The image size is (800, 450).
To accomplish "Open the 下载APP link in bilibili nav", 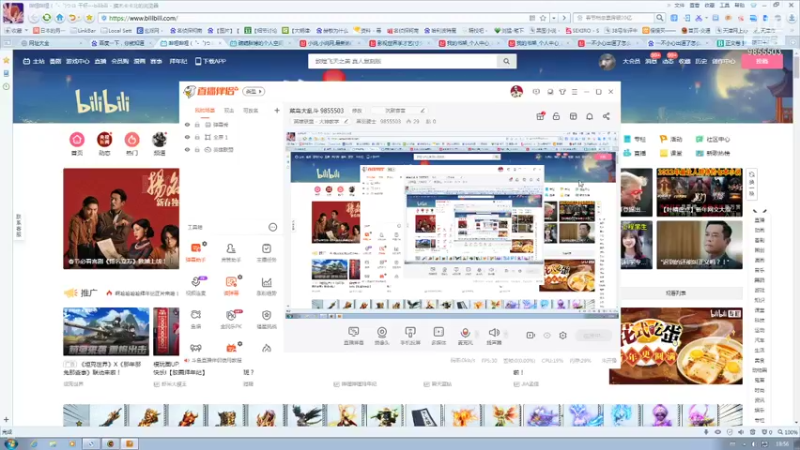I will [210, 61].
